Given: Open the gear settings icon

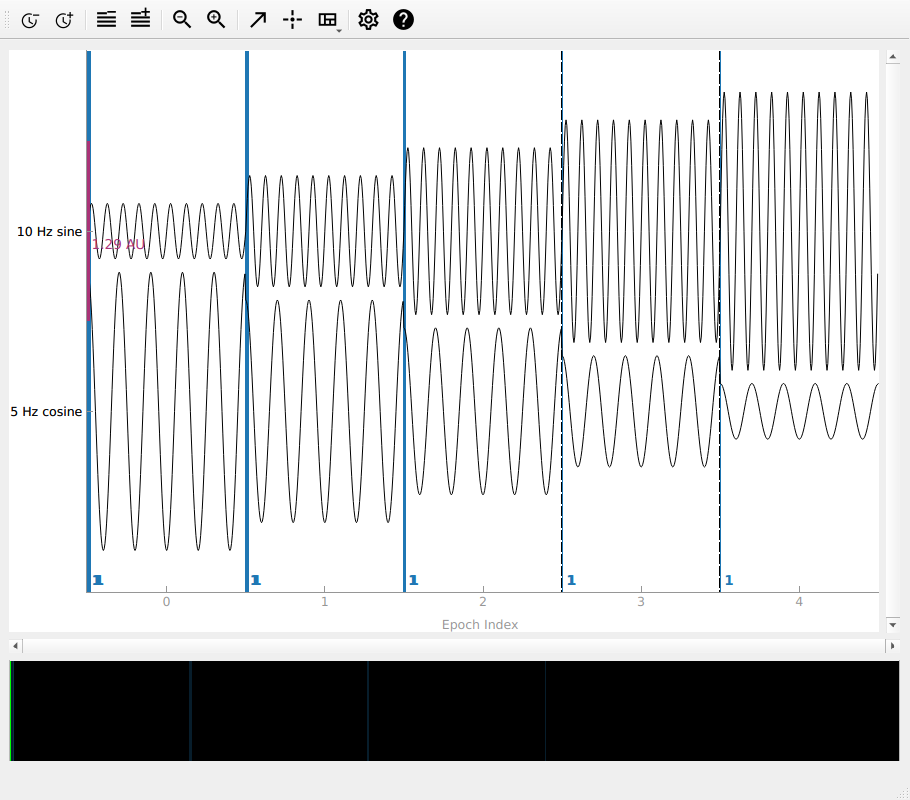Looking at the screenshot, I should [x=368, y=20].
